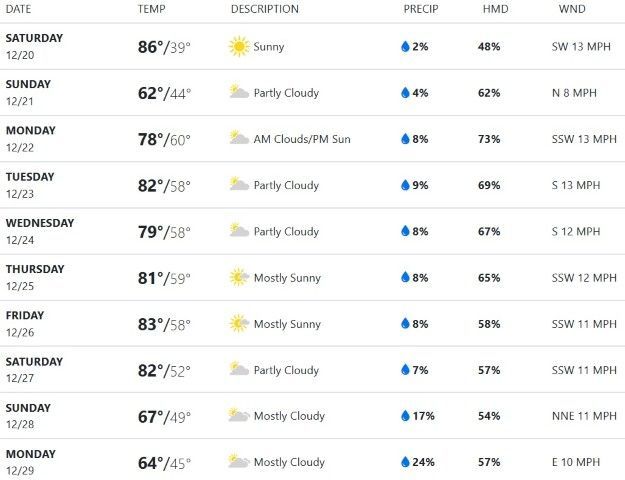Screen dimensions: 625x480
Task: Click the raindrop icon beside 2% precipitation
Action: [x=405, y=47]
